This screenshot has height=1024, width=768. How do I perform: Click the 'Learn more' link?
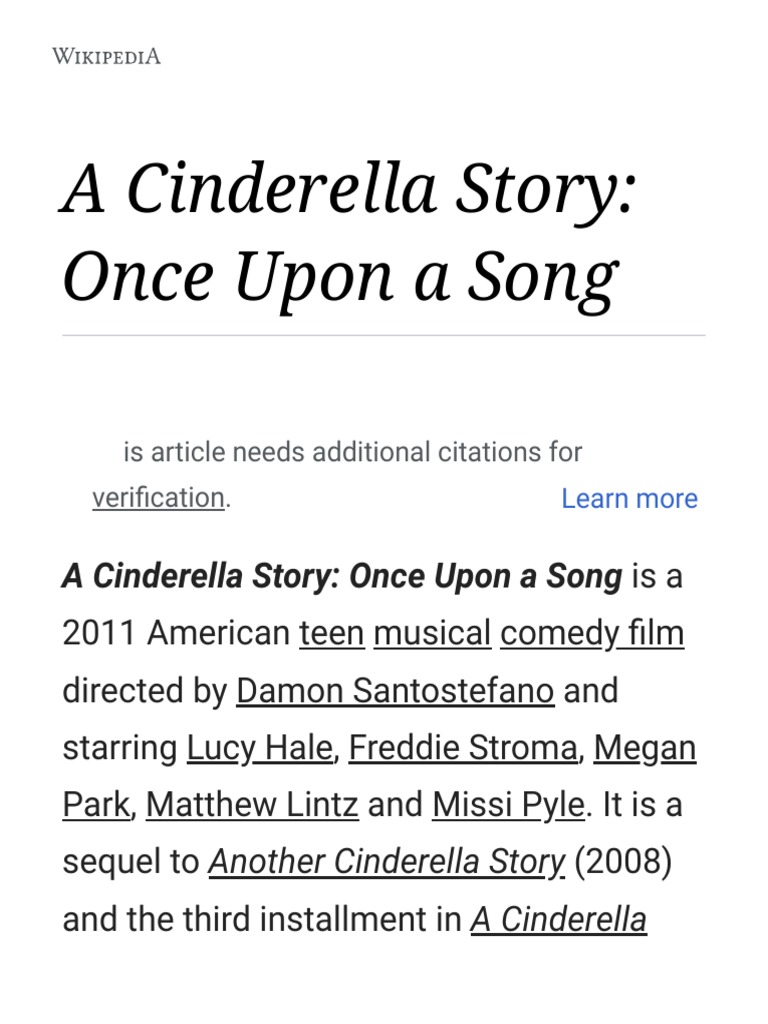[x=629, y=498]
